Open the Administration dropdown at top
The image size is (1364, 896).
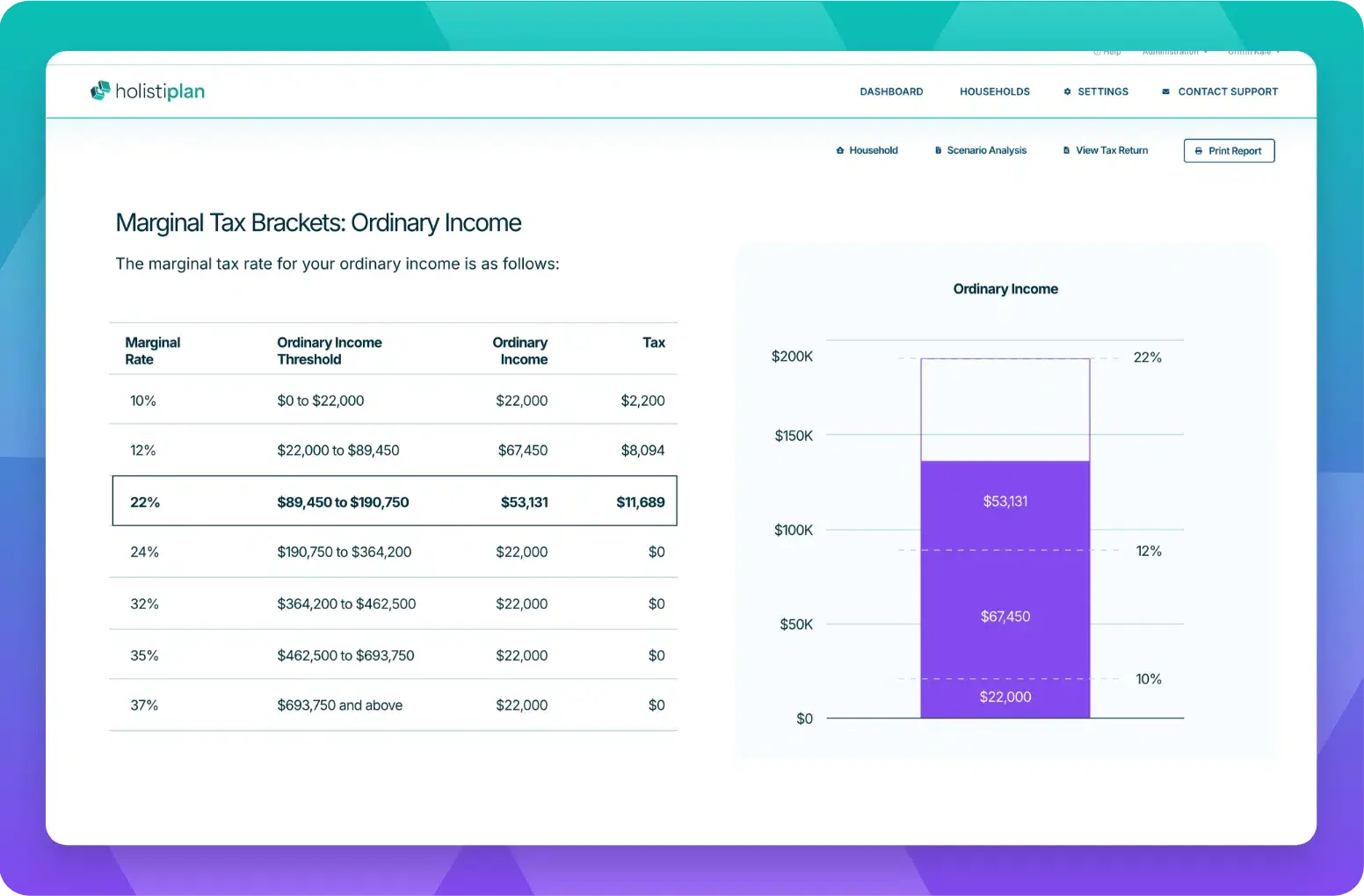click(x=1173, y=53)
